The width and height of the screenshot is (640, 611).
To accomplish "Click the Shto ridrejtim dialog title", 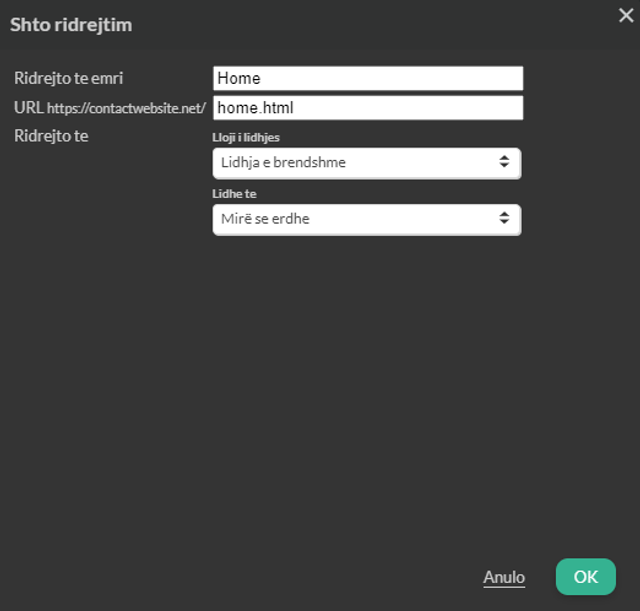I will pos(71,25).
